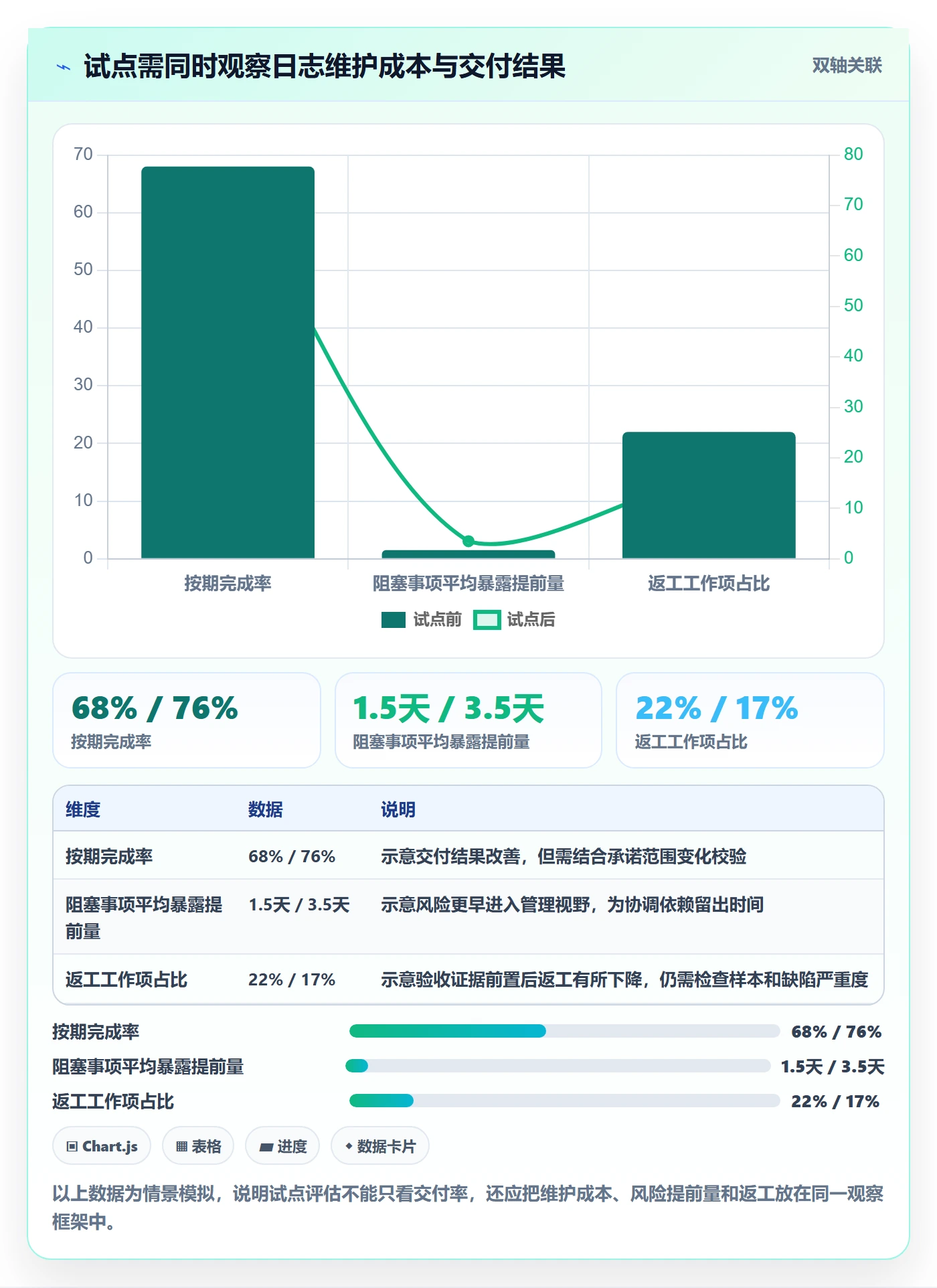Click the 按期完成率 bar in the chart
The height and width of the screenshot is (1288, 937).
(228, 362)
